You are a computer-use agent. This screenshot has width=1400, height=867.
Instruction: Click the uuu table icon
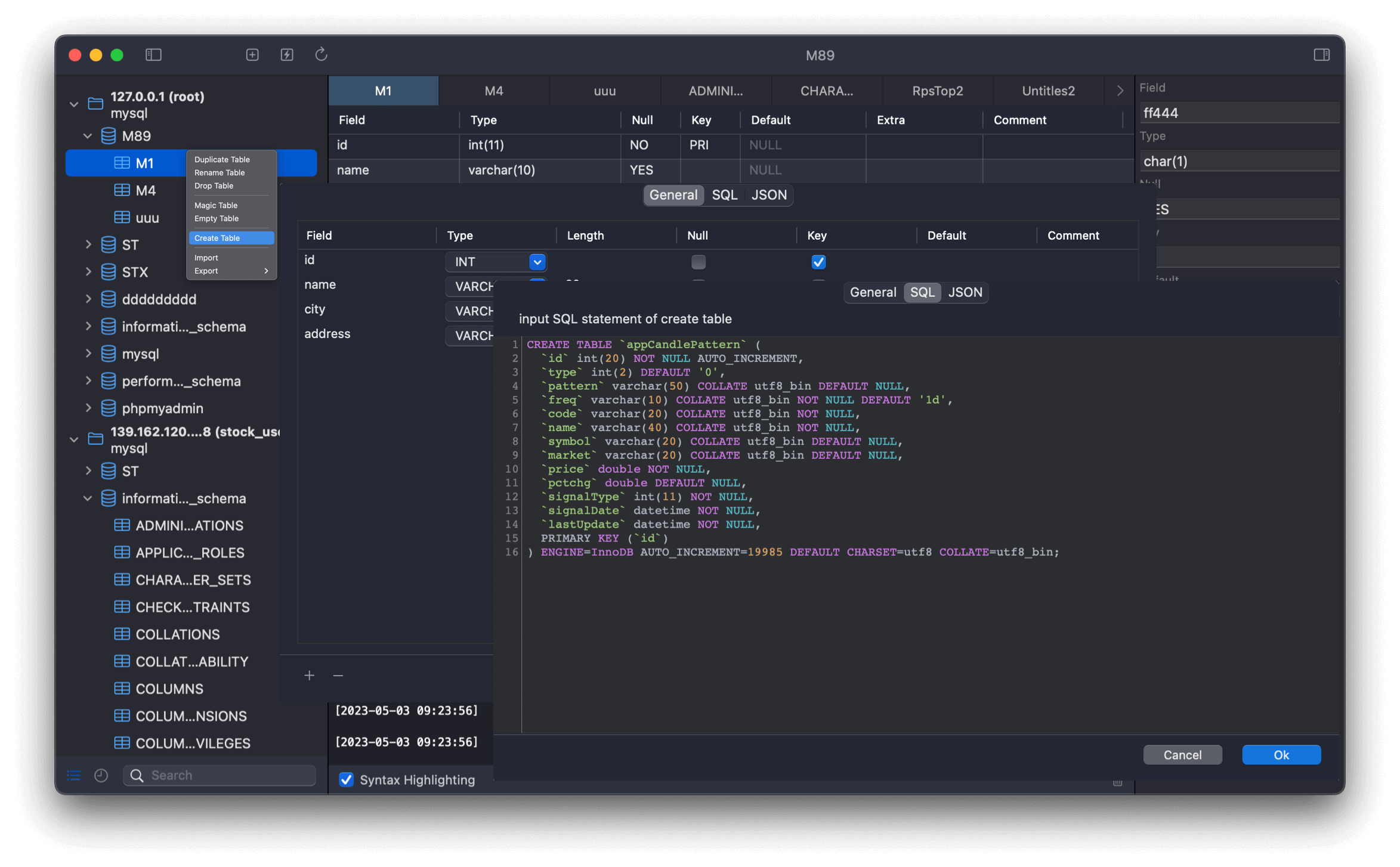[x=122, y=218]
